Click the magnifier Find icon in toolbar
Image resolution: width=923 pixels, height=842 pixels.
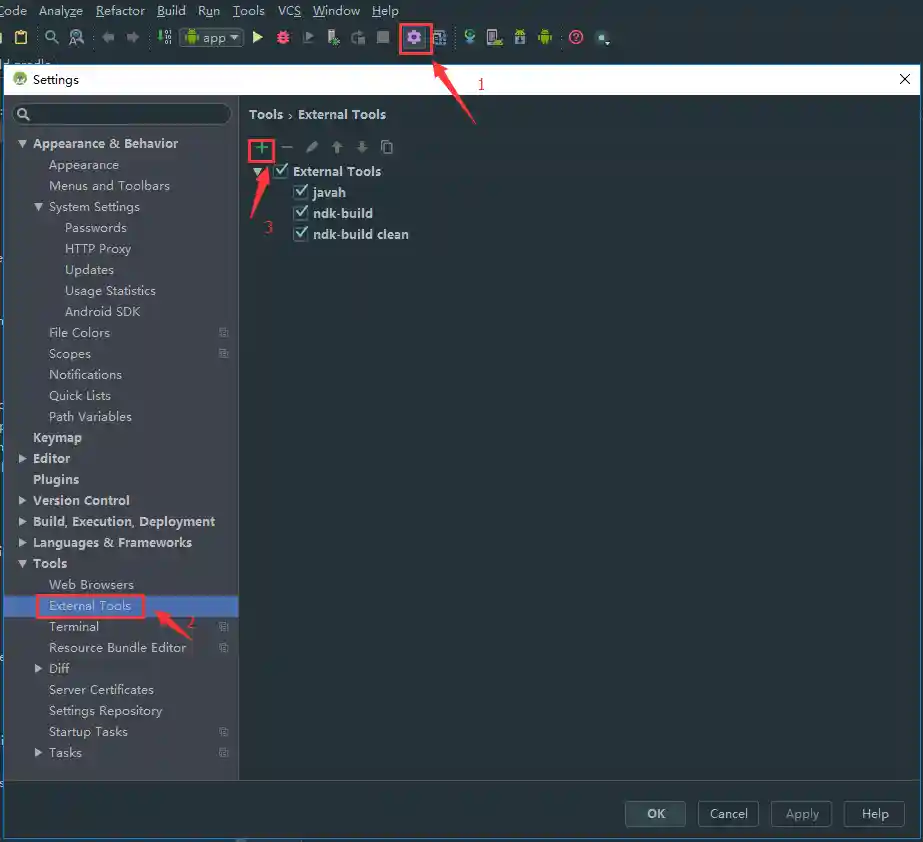(52, 38)
